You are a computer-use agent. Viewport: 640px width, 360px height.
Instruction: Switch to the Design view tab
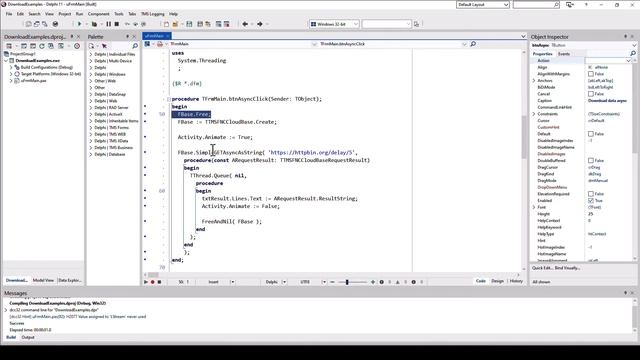click(497, 281)
